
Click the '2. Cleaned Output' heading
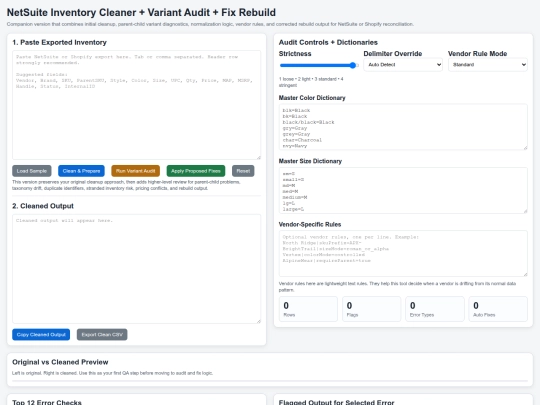coord(43,206)
